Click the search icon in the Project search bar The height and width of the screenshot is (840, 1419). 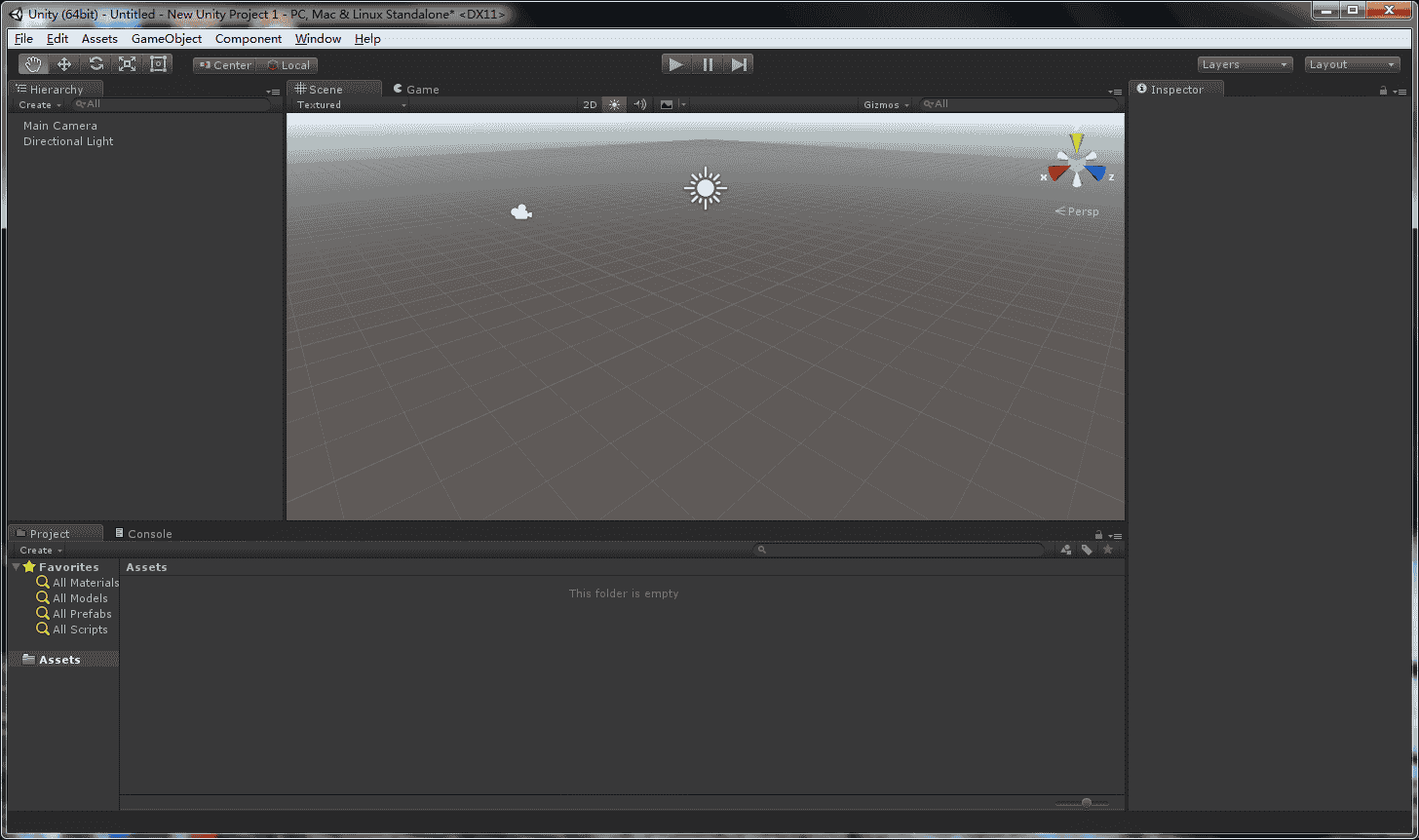tap(761, 549)
